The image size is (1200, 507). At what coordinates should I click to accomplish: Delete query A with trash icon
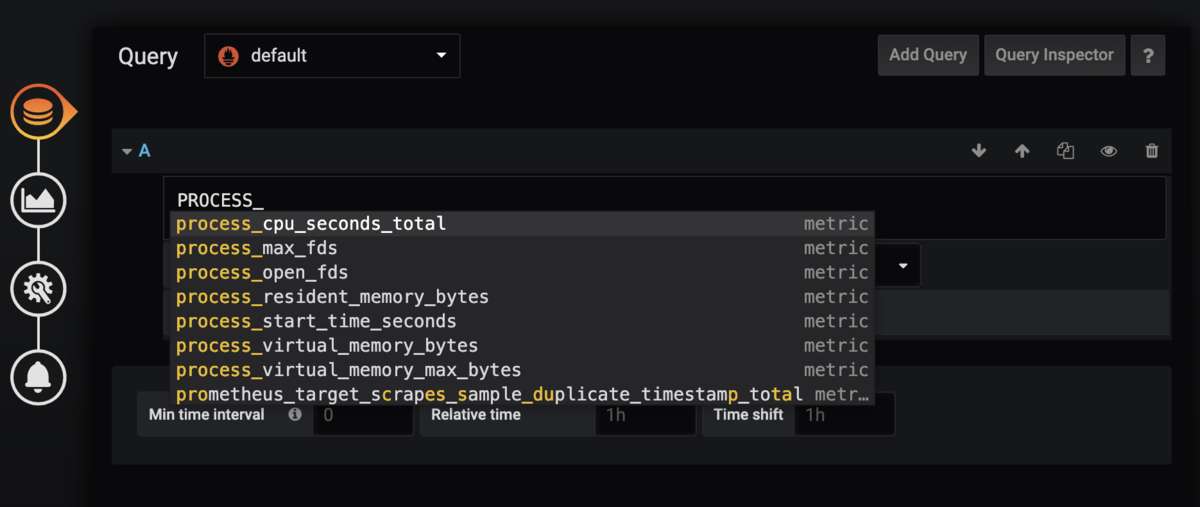point(1152,151)
